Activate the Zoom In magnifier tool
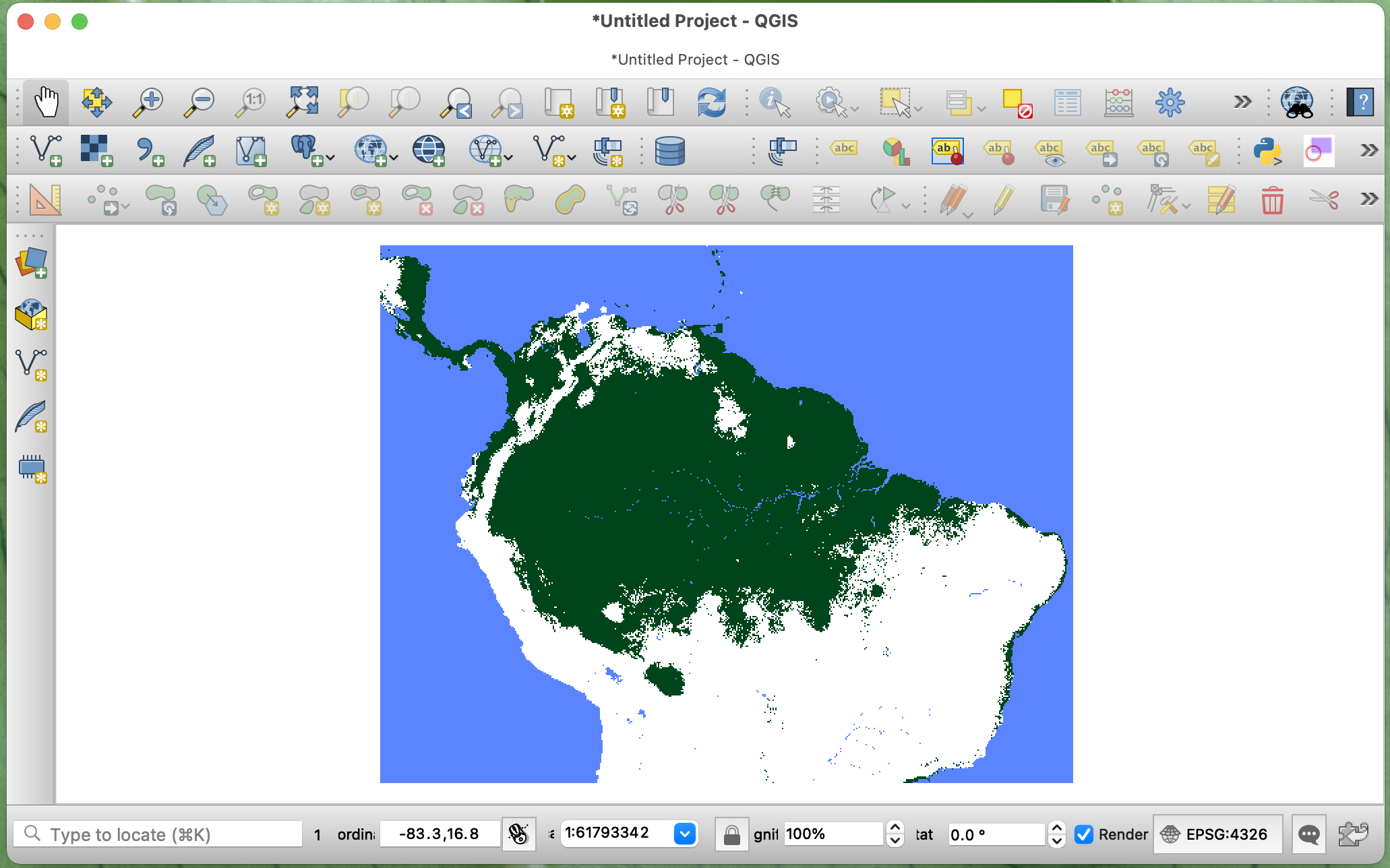 pos(148,102)
